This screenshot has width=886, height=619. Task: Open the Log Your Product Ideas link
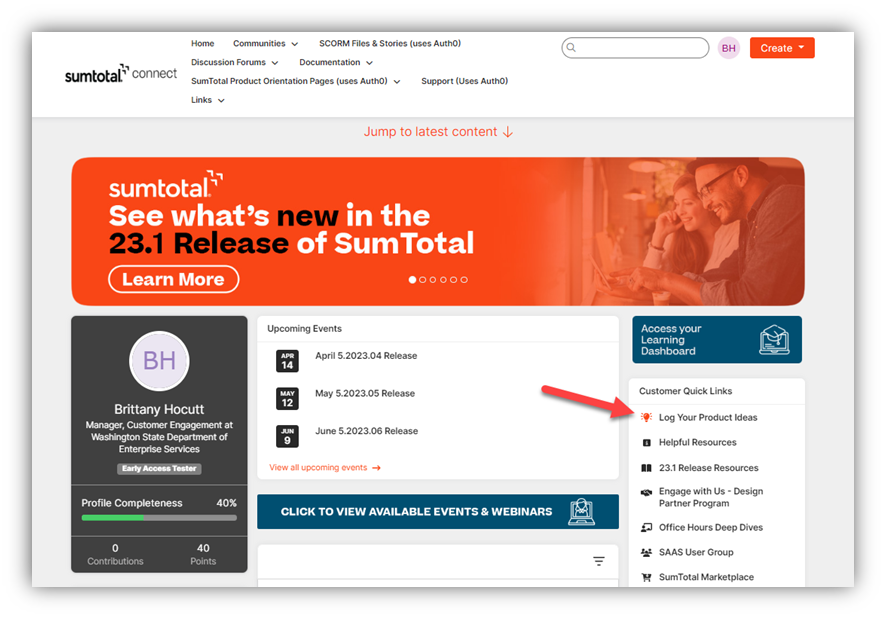click(x=708, y=417)
